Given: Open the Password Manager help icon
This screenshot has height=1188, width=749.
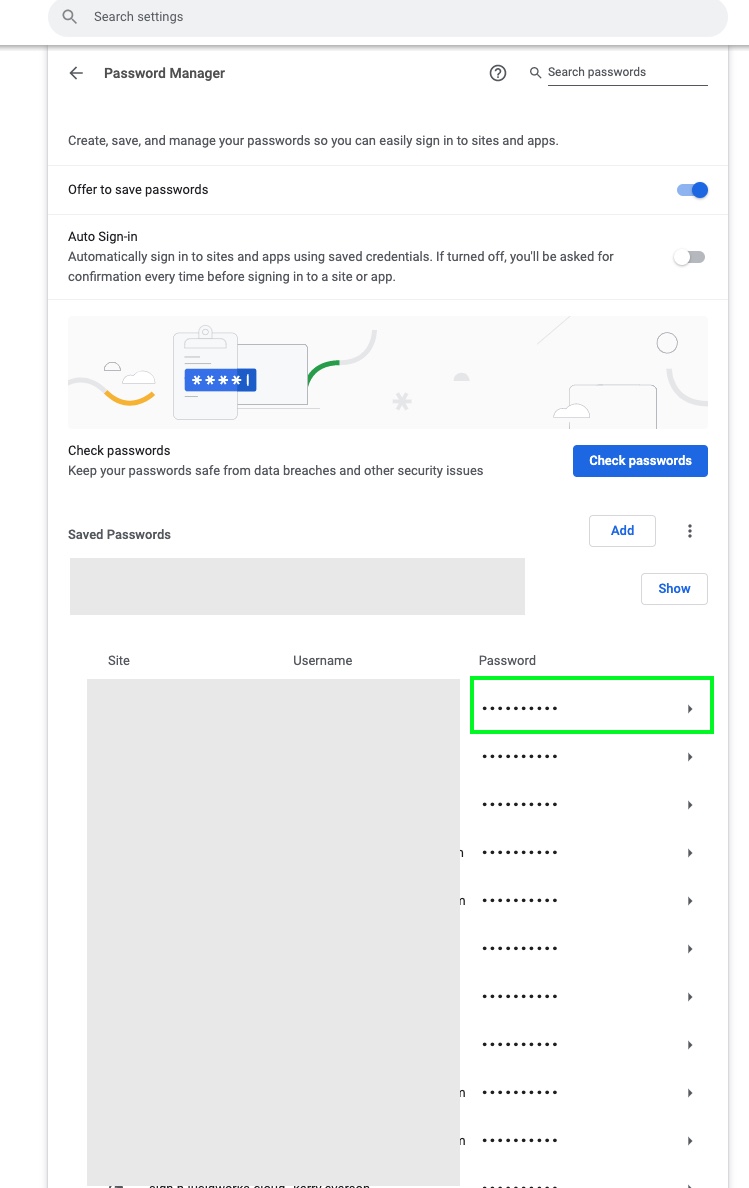Looking at the screenshot, I should pos(498,73).
